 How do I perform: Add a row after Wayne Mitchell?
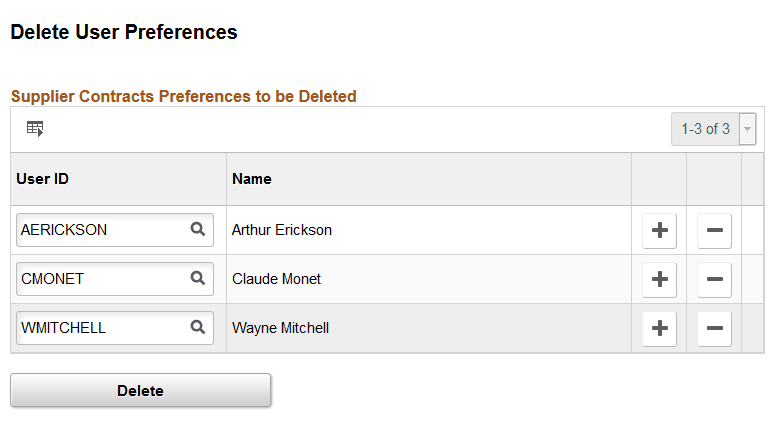pyautogui.click(x=659, y=328)
